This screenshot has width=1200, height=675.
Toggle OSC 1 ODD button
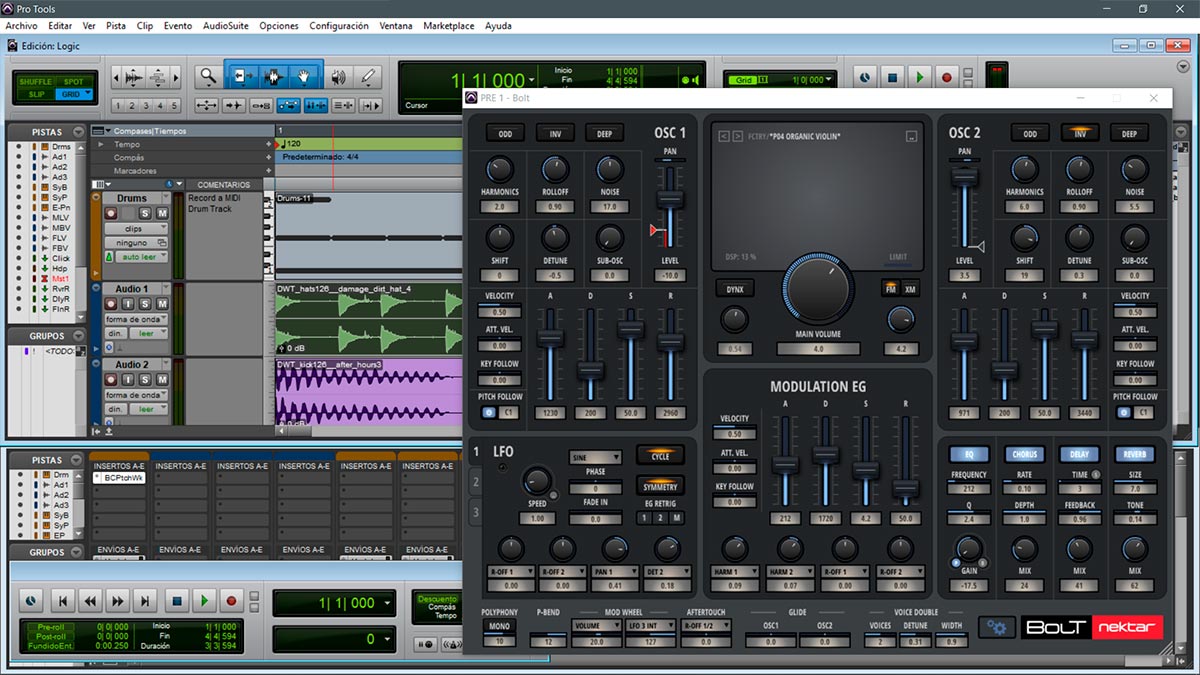pos(504,133)
